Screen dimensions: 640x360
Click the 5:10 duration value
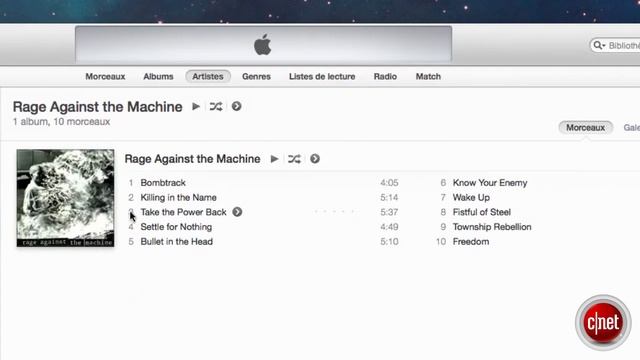tap(389, 242)
